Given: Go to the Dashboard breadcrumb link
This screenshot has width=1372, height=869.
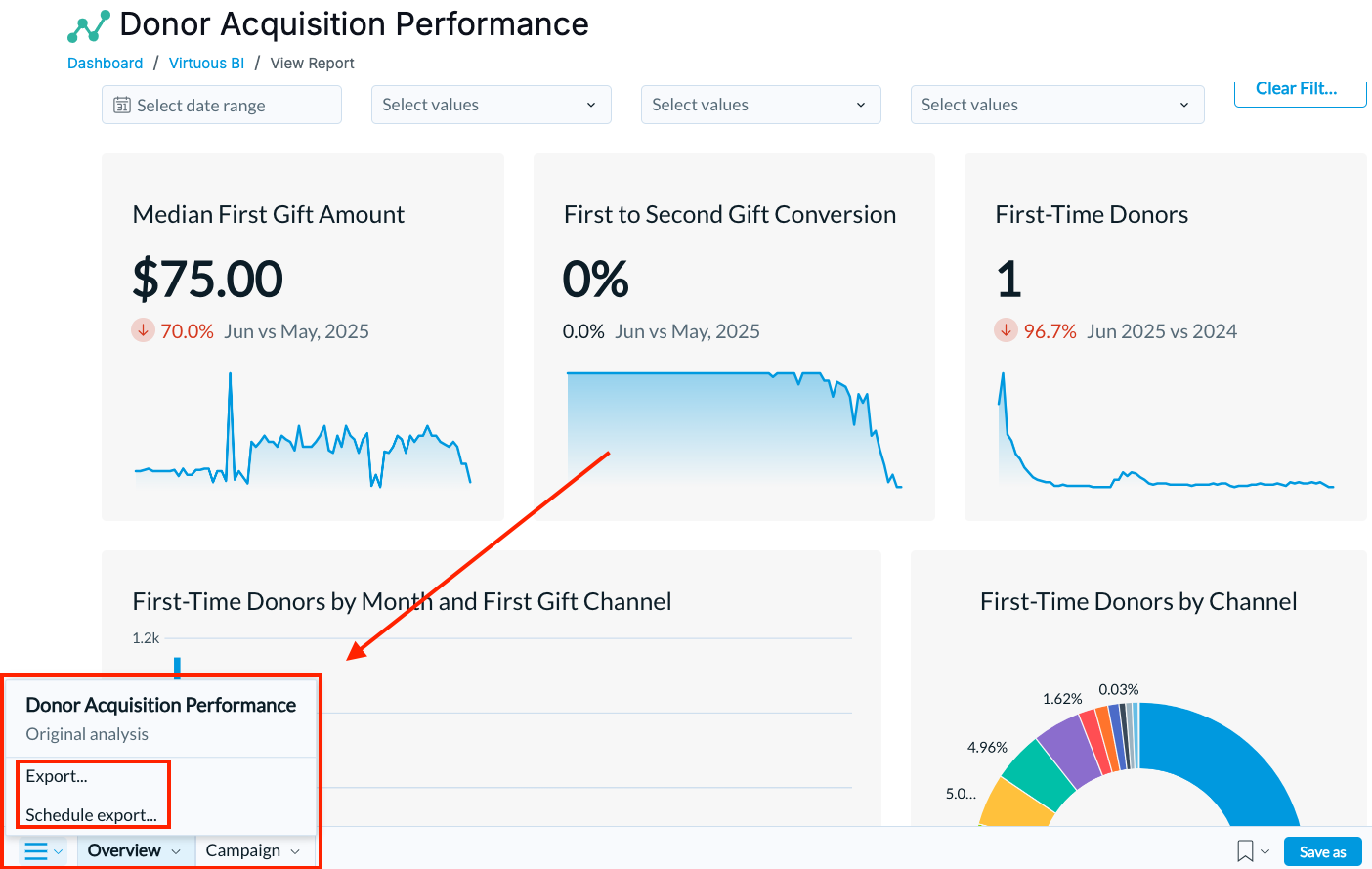Looking at the screenshot, I should pos(105,63).
